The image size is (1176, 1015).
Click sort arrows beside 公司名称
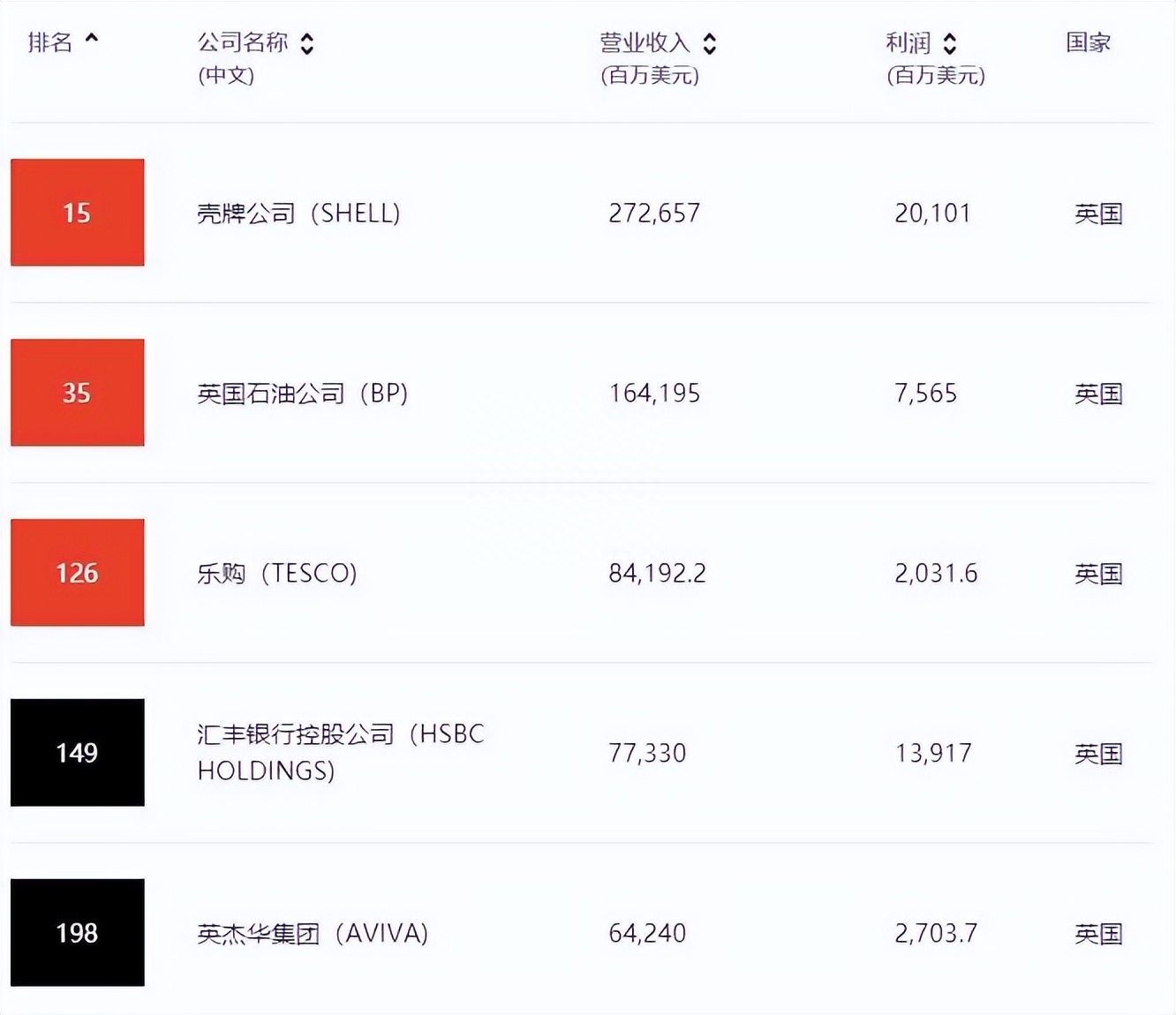(307, 43)
